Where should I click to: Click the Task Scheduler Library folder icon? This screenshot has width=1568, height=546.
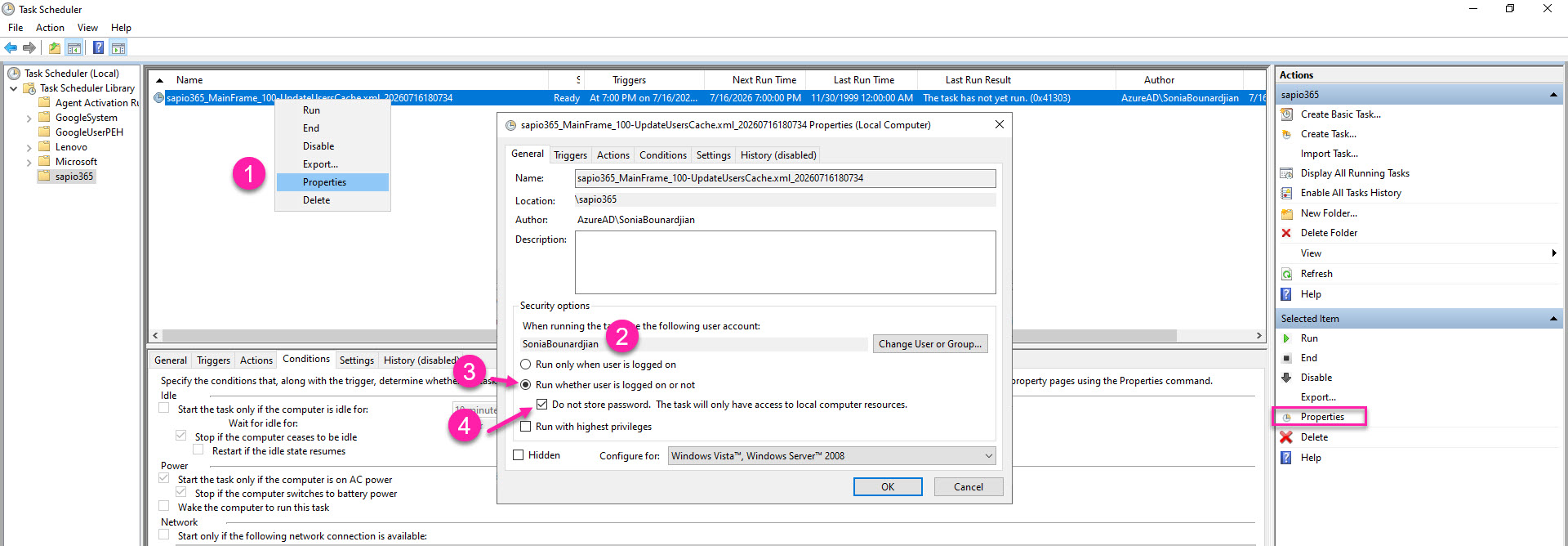(x=30, y=88)
